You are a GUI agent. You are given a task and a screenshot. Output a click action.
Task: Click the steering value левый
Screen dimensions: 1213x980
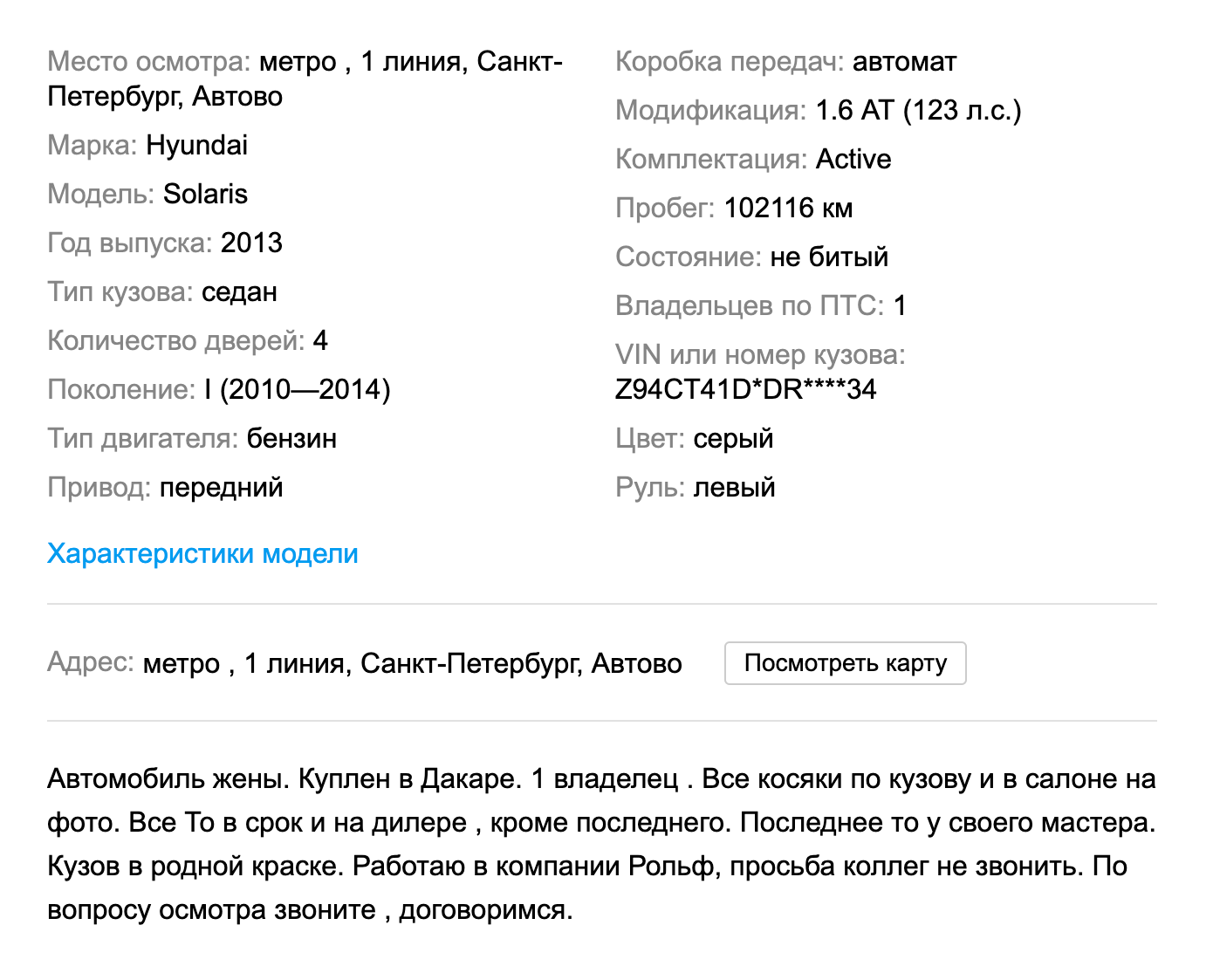click(x=734, y=487)
